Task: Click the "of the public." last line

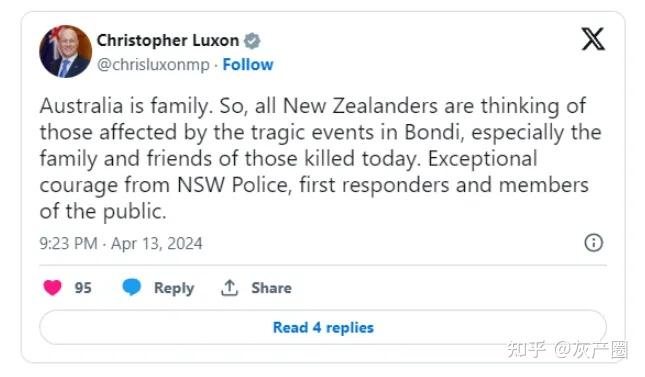Action: pos(103,212)
